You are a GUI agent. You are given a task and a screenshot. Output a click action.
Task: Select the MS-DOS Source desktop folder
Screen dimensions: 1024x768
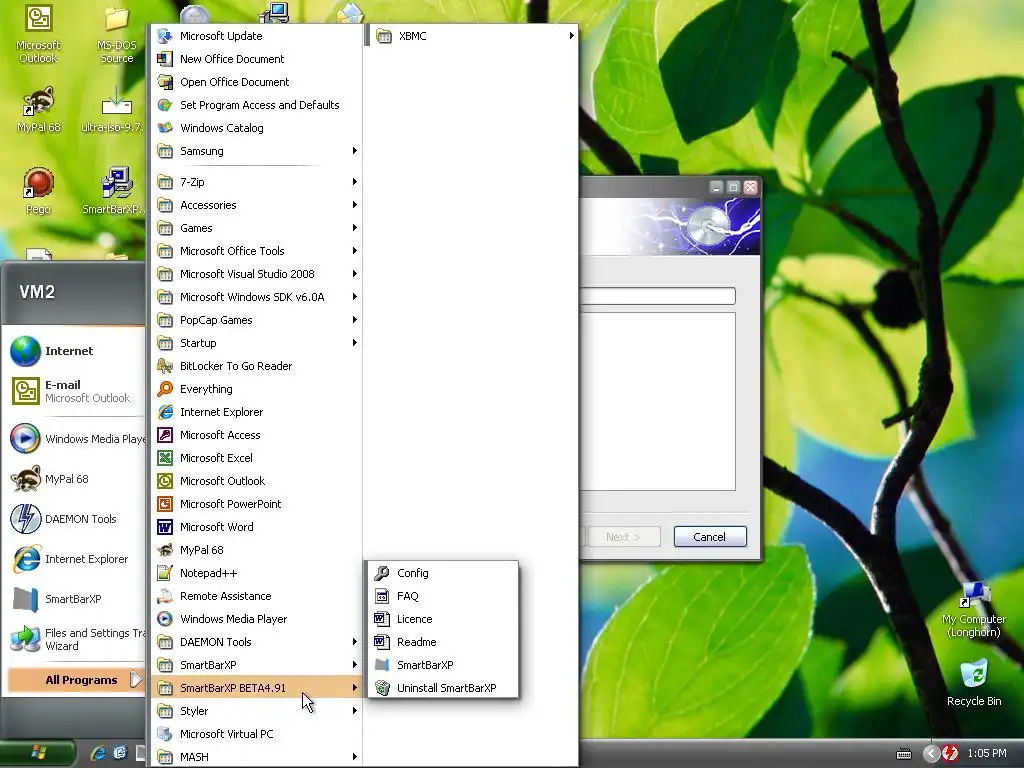(x=116, y=34)
